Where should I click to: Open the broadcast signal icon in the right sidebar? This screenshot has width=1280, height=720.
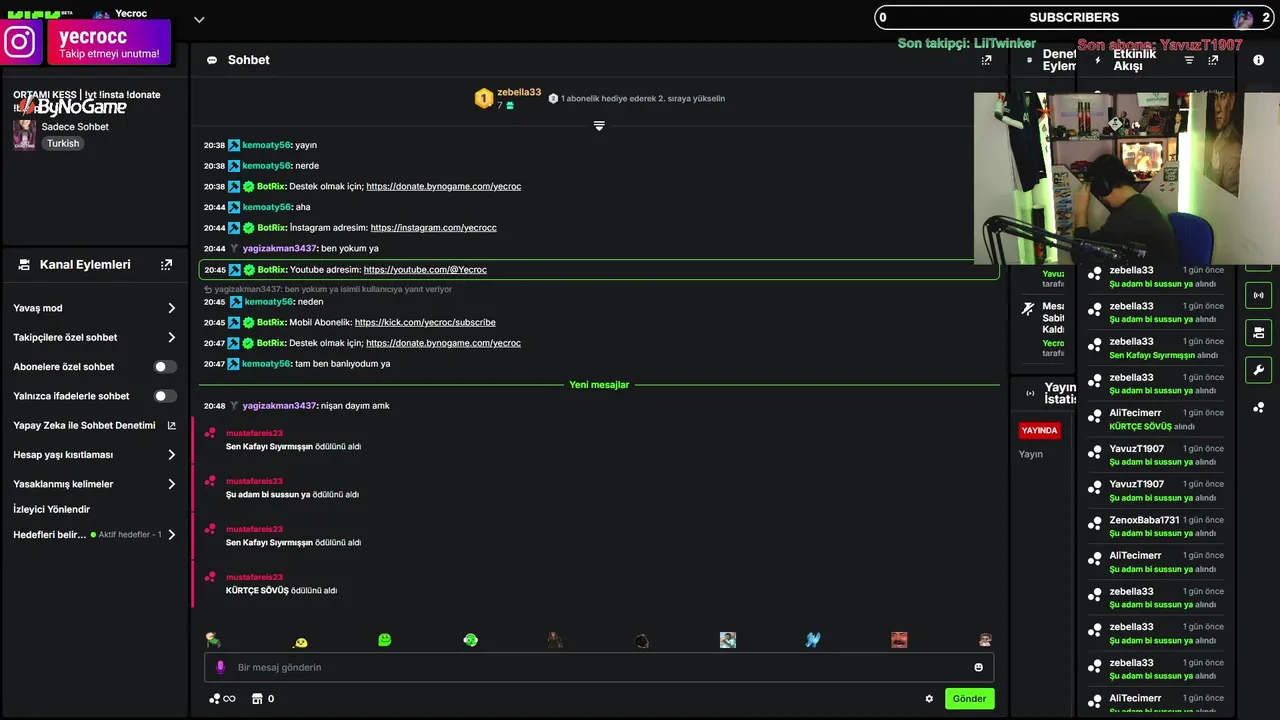1258,295
